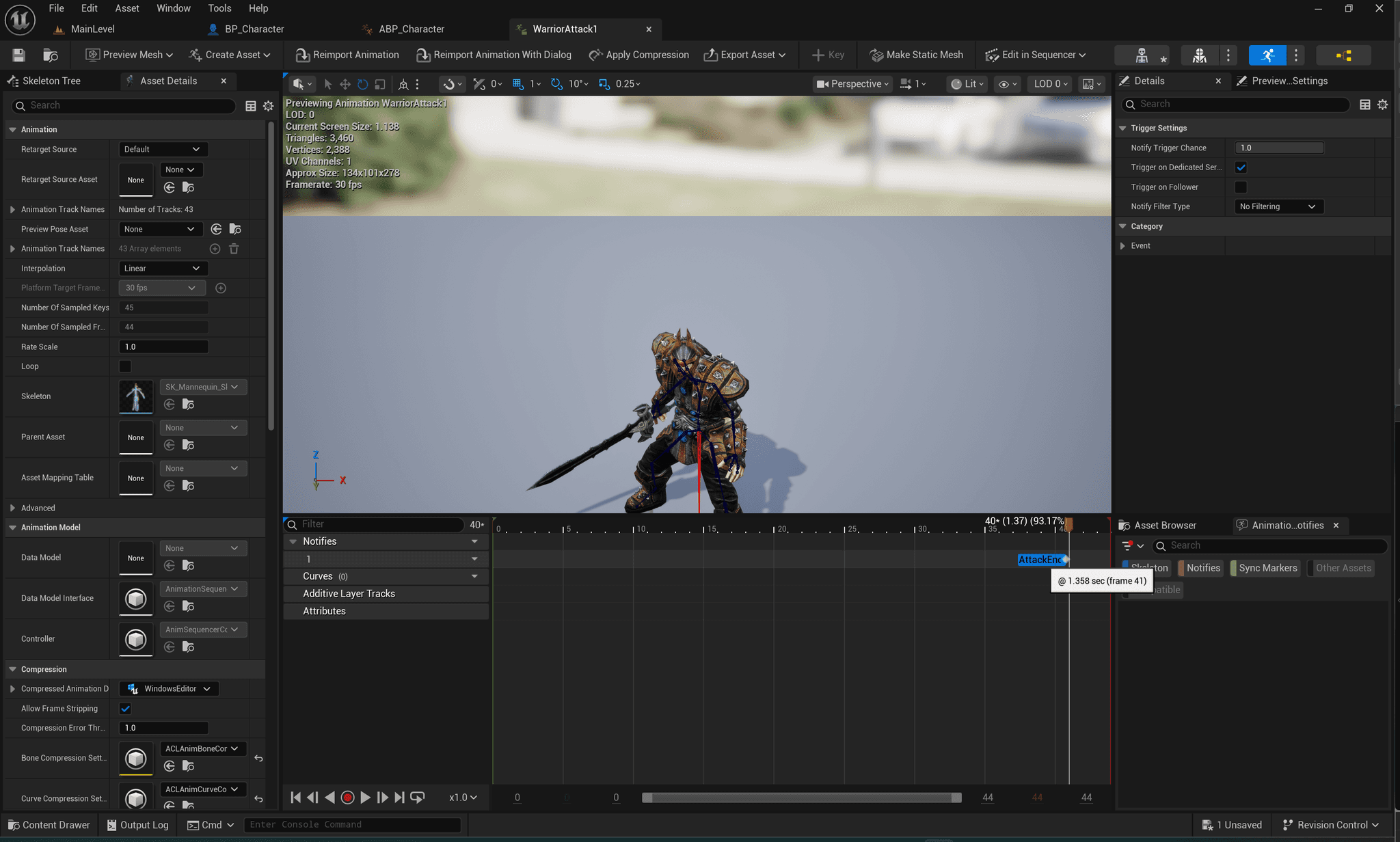Viewport: 1400px width, 842px height.
Task: Uncheck Trigger on Dedicated Server
Action: pos(1241,167)
